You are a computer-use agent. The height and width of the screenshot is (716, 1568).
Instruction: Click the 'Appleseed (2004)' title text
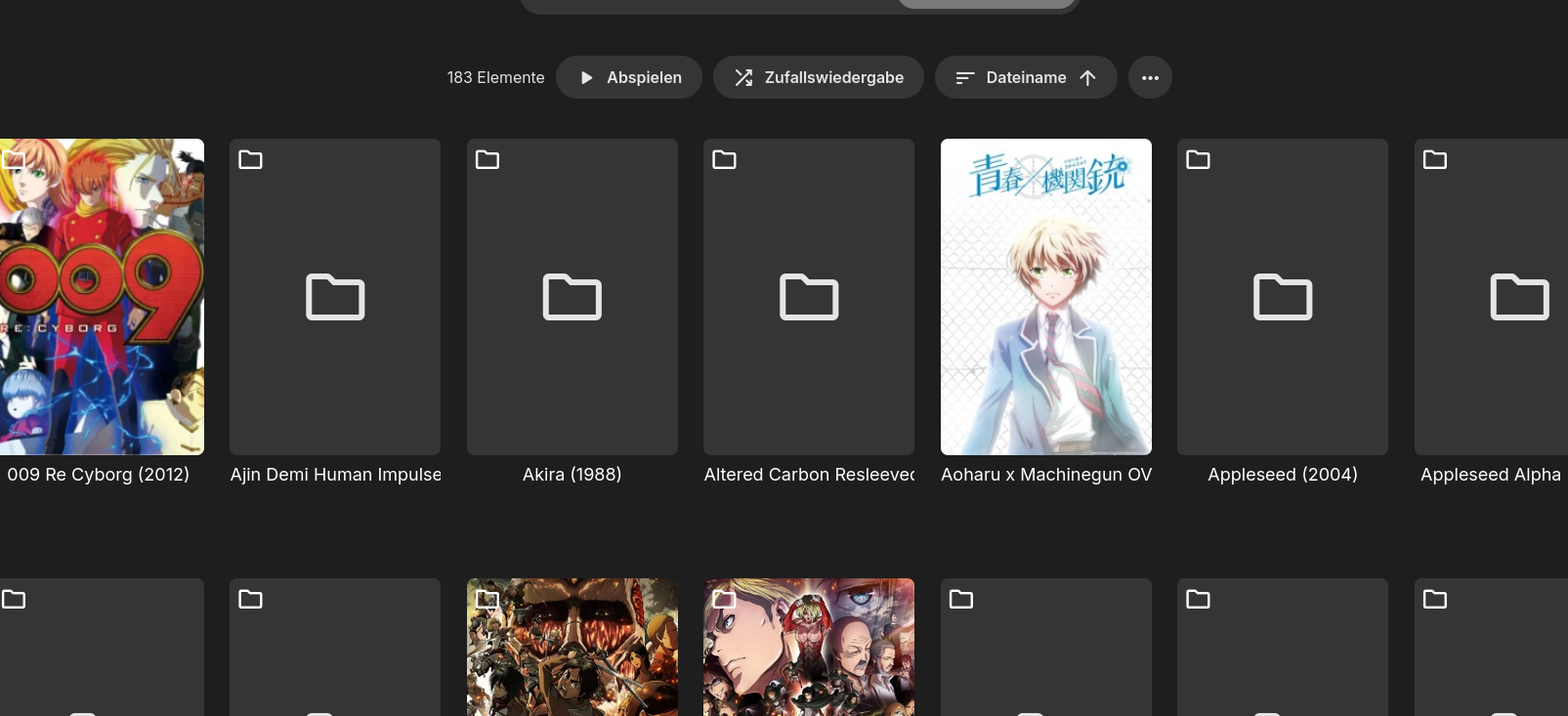coord(1283,475)
